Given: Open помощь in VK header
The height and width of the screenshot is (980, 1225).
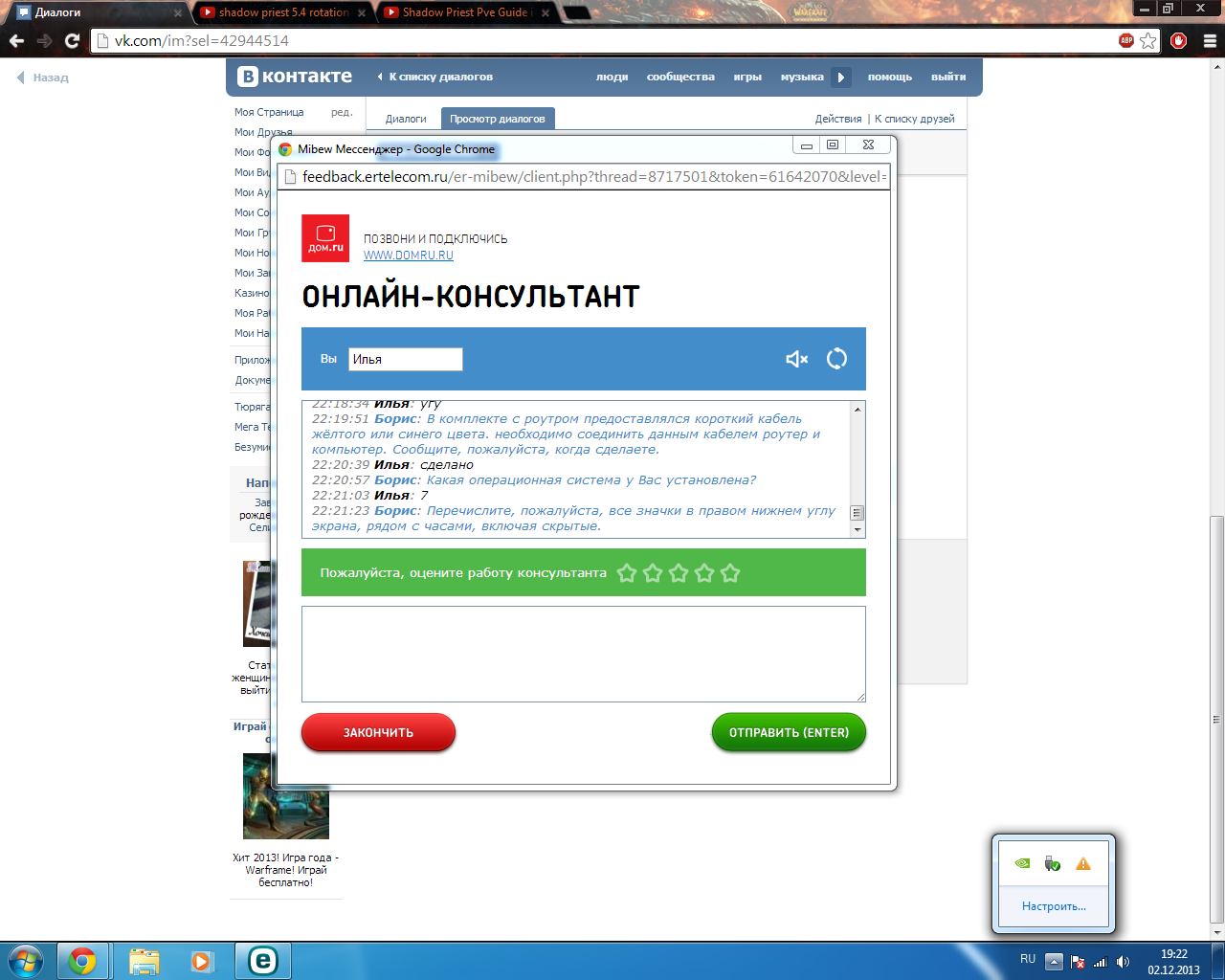Looking at the screenshot, I should click(x=890, y=77).
